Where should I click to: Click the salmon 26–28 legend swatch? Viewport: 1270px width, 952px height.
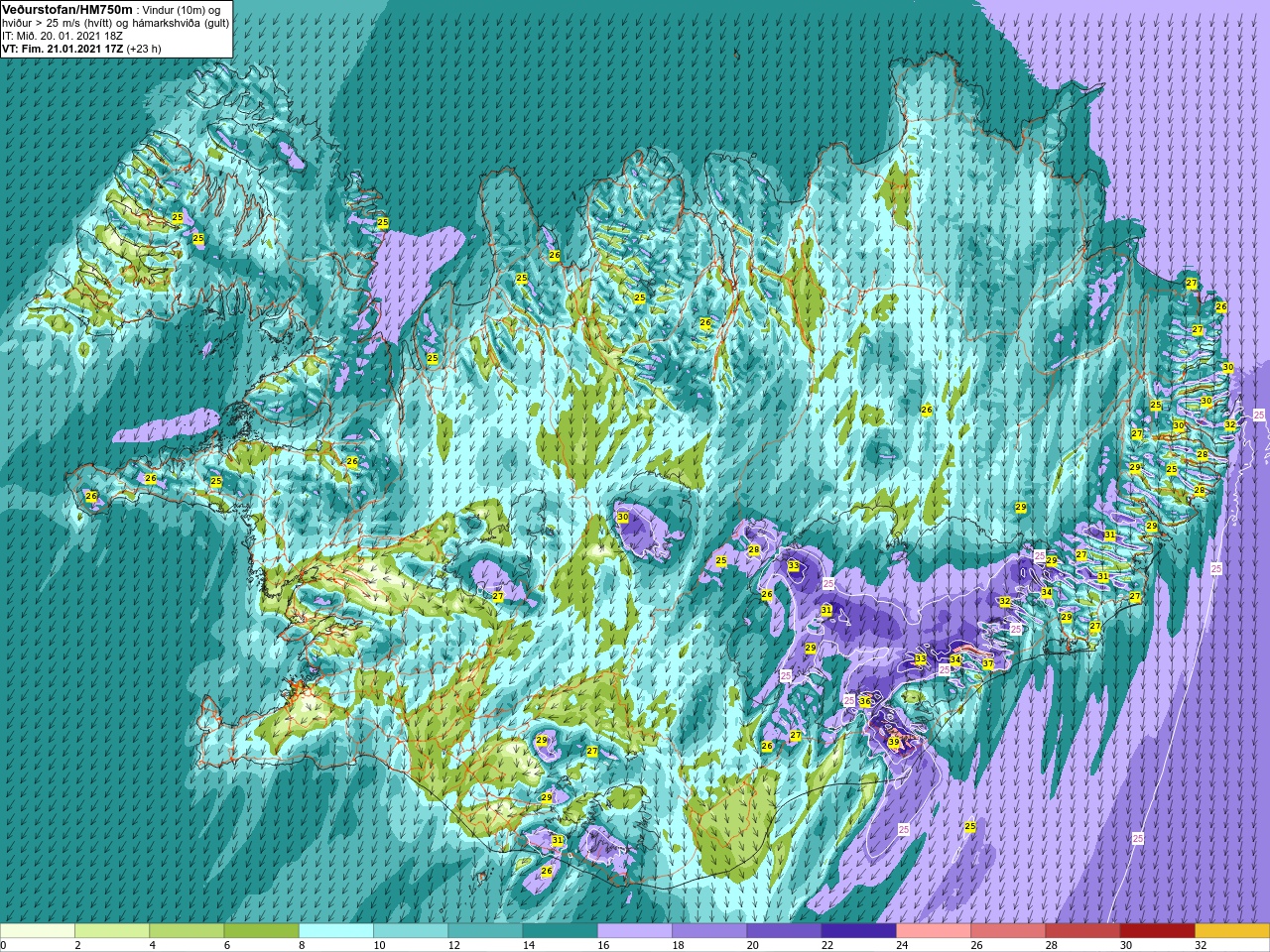[1008, 931]
